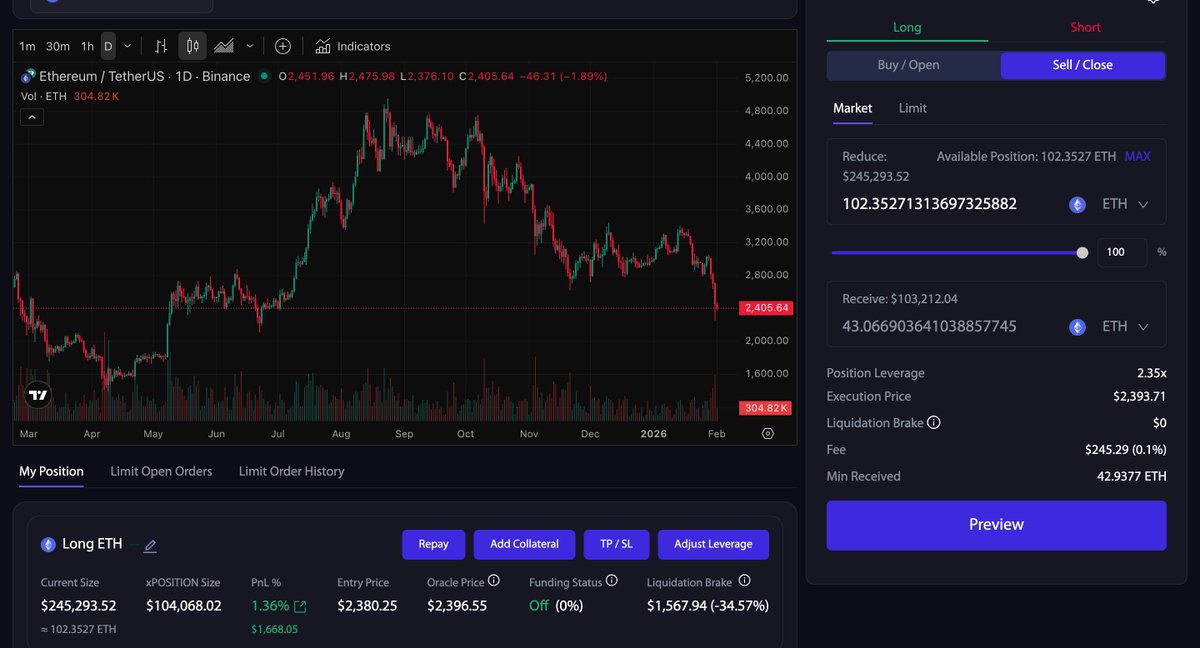This screenshot has width=1200, height=648.
Task: Click the green market status dot
Action: coord(264,76)
